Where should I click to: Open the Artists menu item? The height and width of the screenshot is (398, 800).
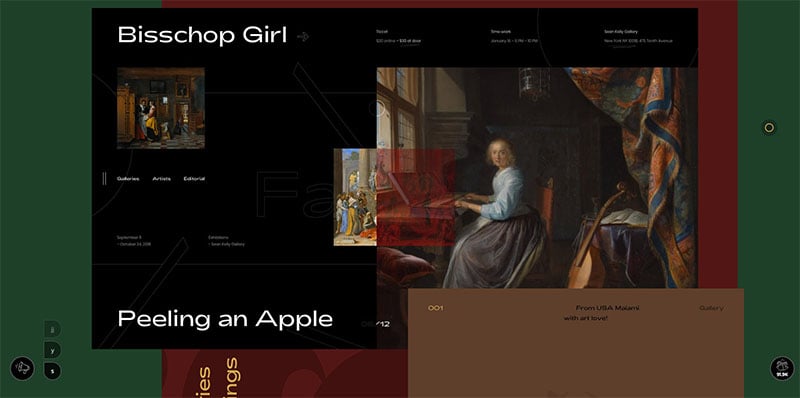tap(162, 179)
